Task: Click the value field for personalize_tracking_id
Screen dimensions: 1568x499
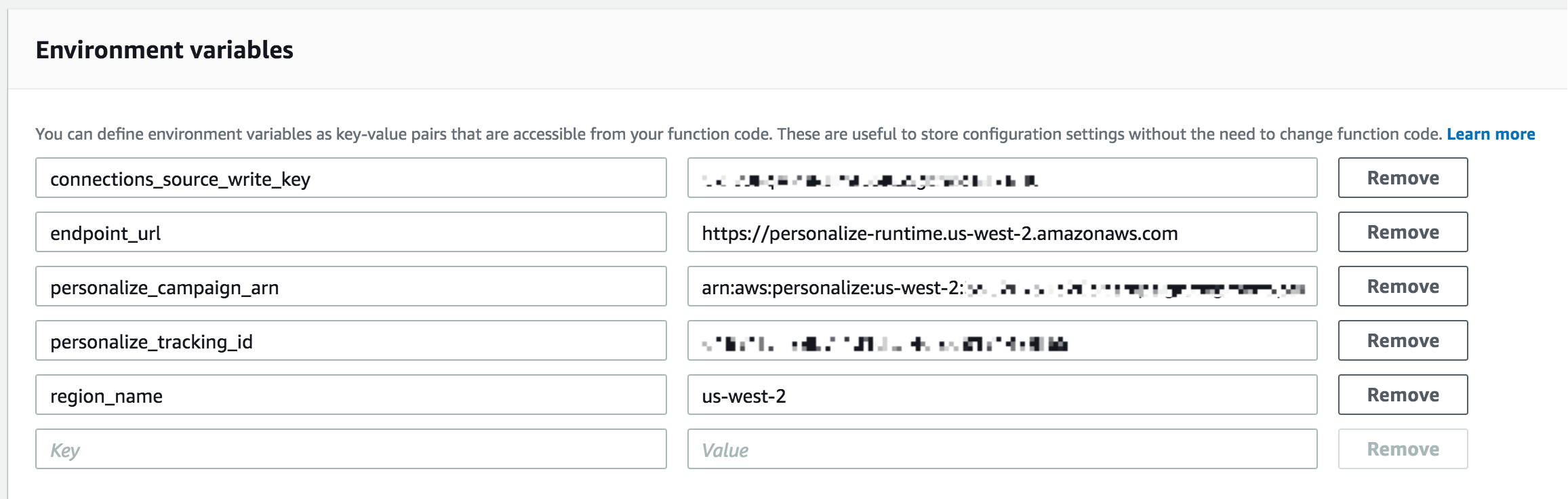Action: (x=1001, y=341)
